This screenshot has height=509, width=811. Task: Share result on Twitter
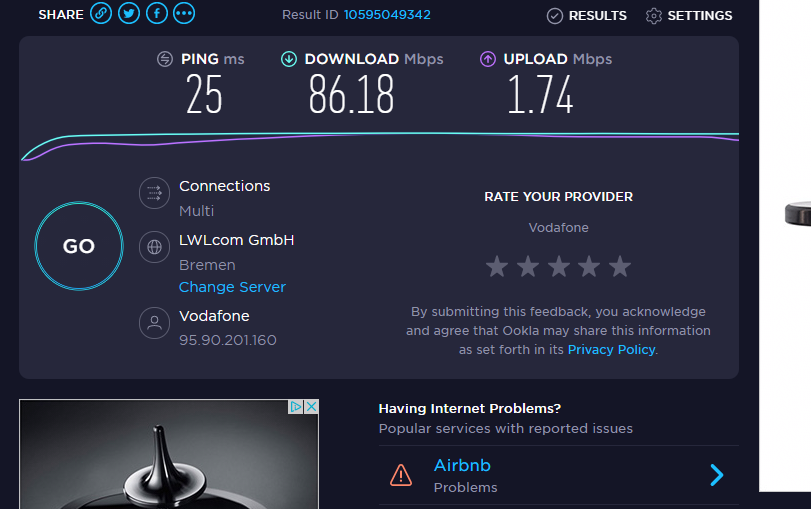(x=129, y=14)
